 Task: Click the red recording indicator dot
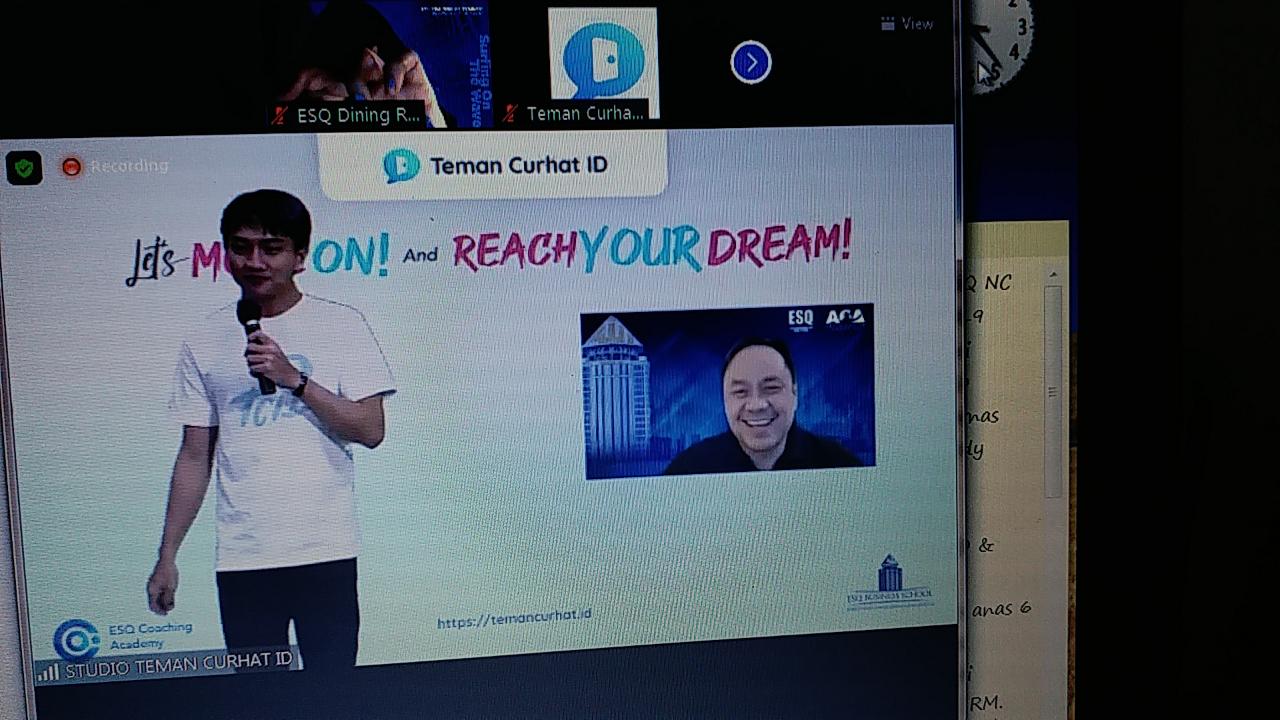click(71, 167)
